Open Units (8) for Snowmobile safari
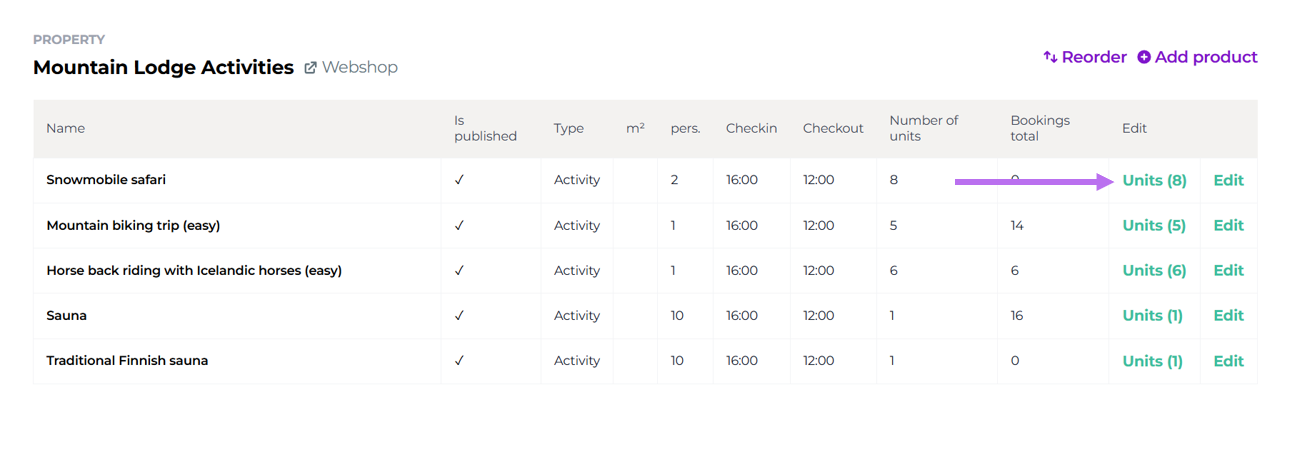This screenshot has height=456, width=1294. (1154, 180)
